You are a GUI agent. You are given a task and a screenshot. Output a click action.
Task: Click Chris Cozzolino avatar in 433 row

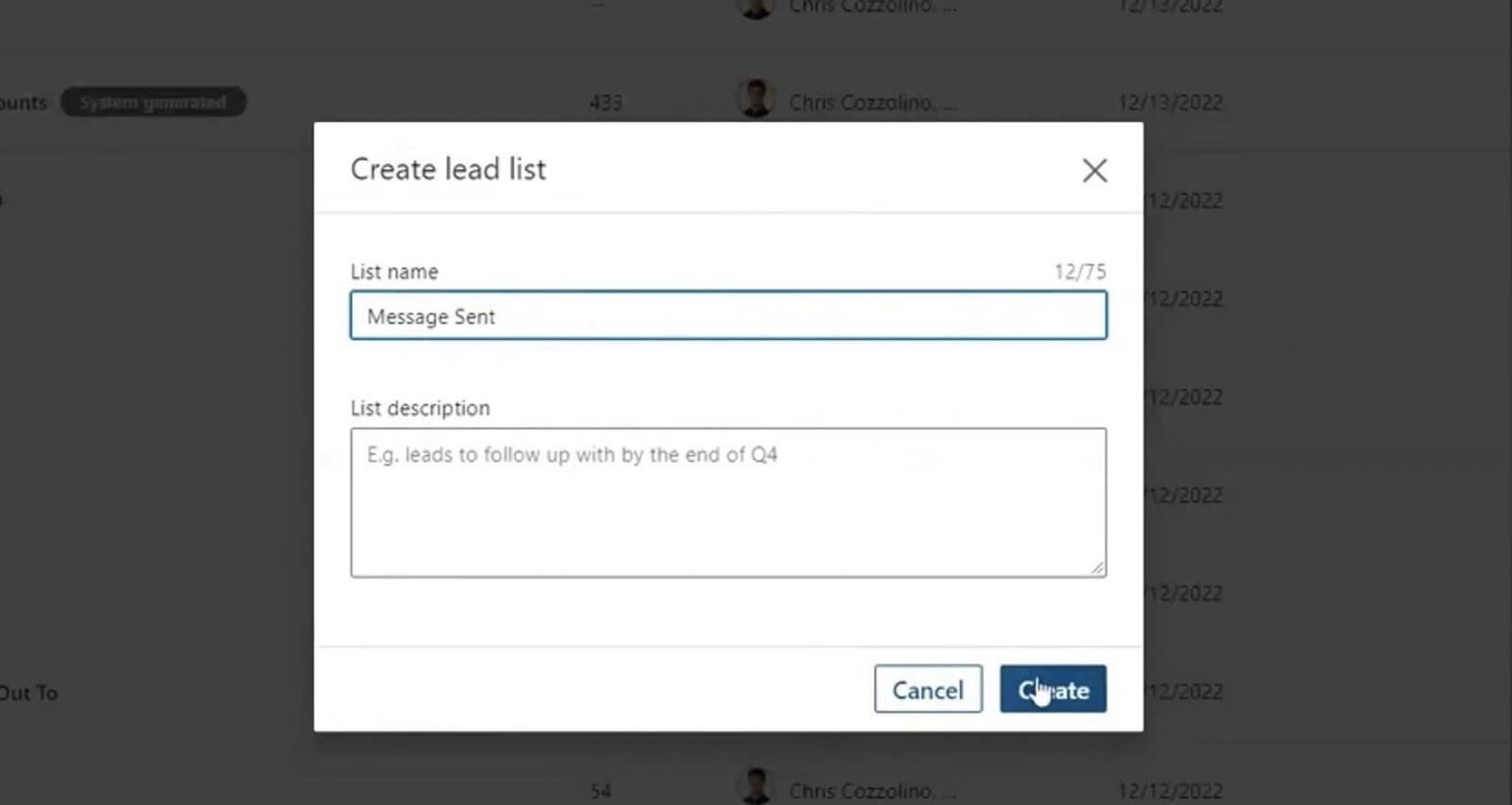(x=756, y=99)
